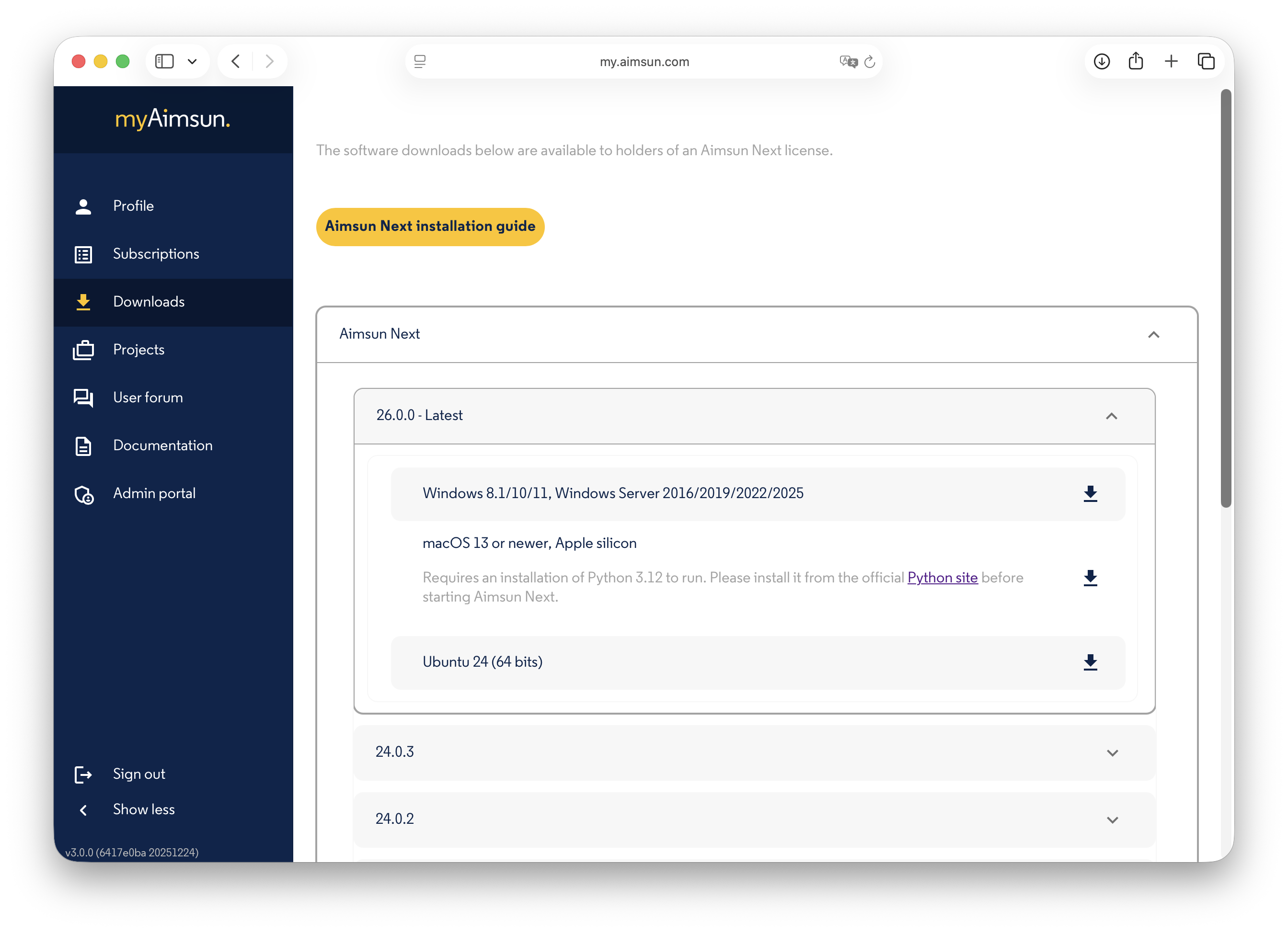
Task: Open the Projects menu item
Action: (x=138, y=350)
